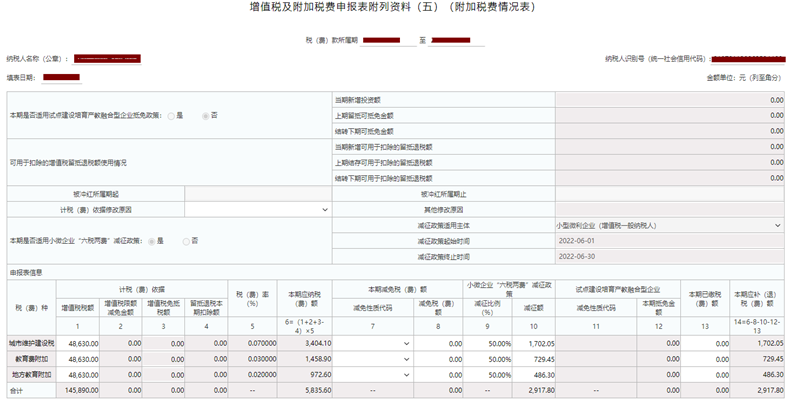Click tax rate 0.030000 cell
Image resolution: width=789 pixels, height=401 pixels.
point(253,360)
